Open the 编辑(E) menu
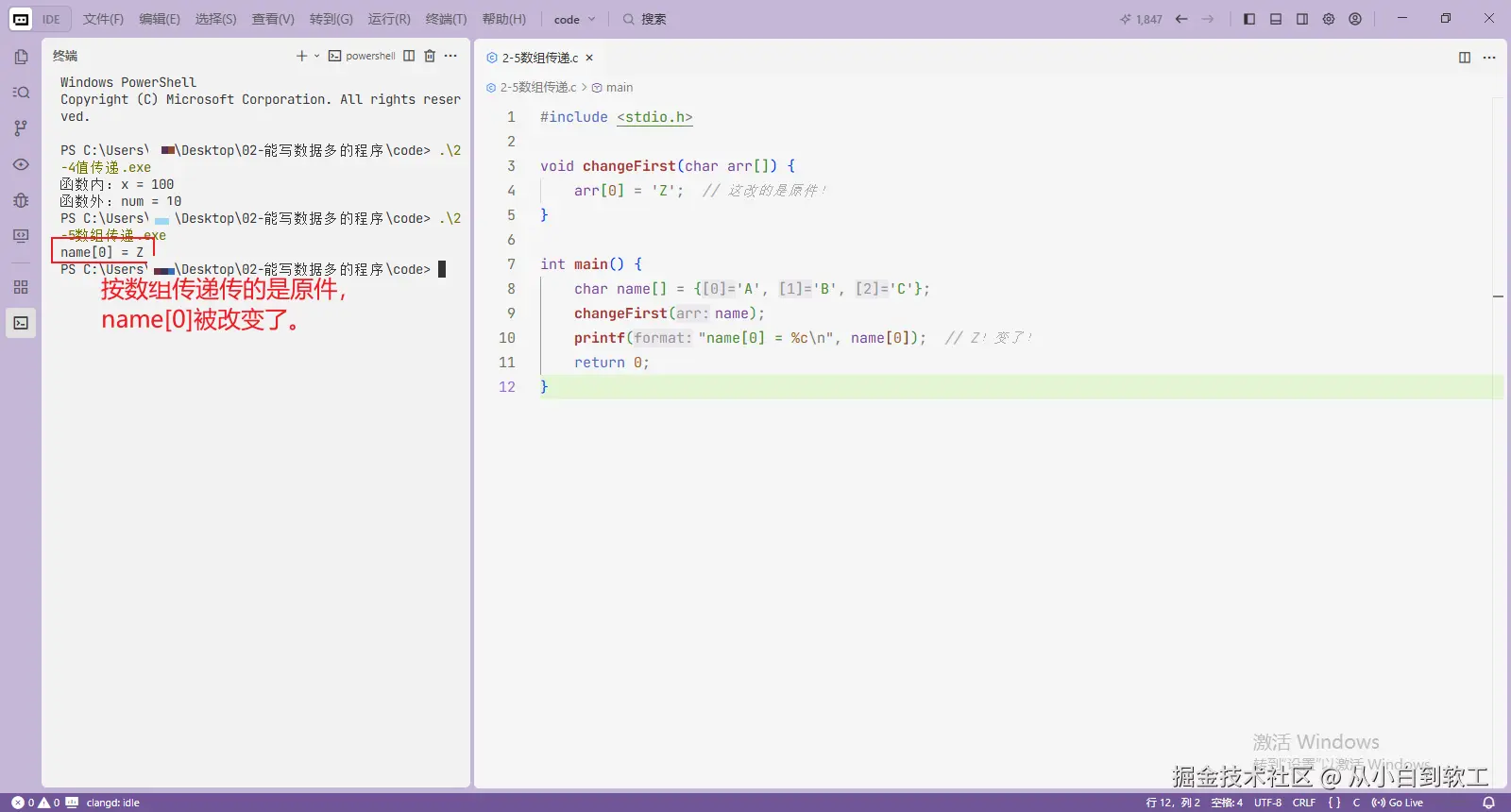The width and height of the screenshot is (1511, 812). 160,19
